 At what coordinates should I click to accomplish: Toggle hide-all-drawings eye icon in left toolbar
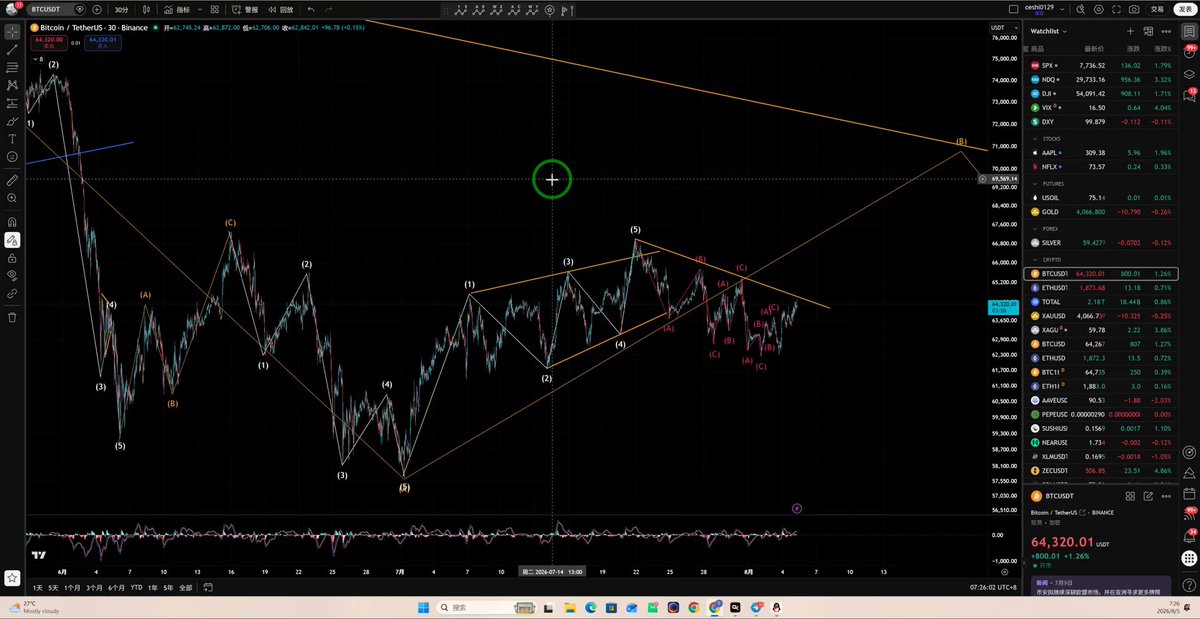[x=12, y=275]
